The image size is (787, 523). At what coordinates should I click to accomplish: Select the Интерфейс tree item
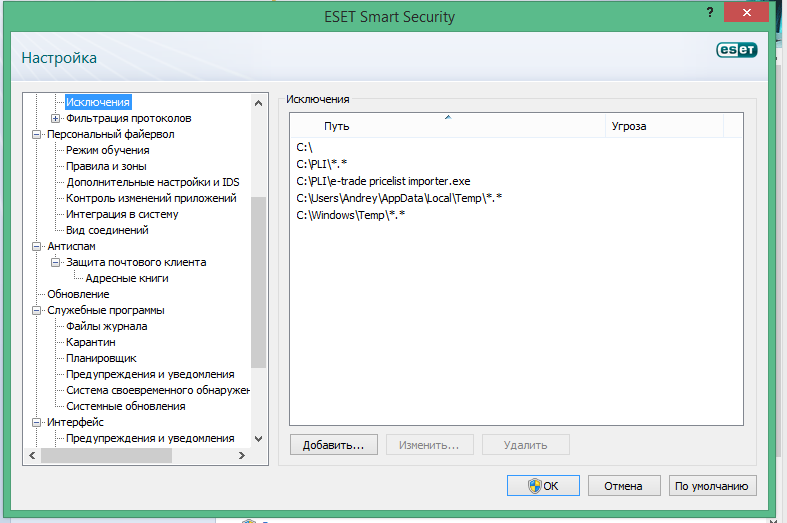pyautogui.click(x=75, y=423)
